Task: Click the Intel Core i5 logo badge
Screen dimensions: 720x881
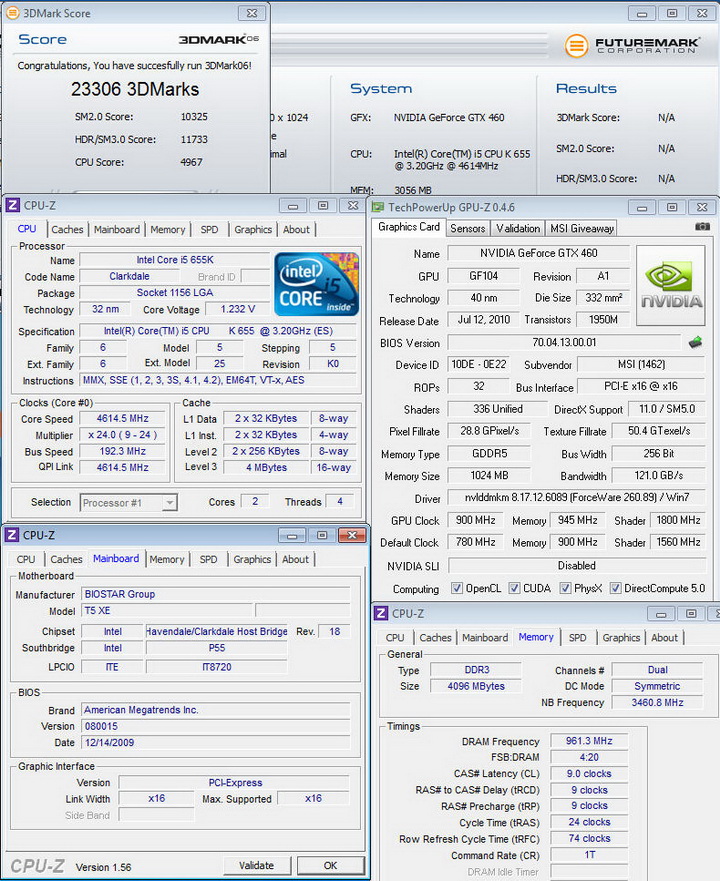Action: coord(316,284)
